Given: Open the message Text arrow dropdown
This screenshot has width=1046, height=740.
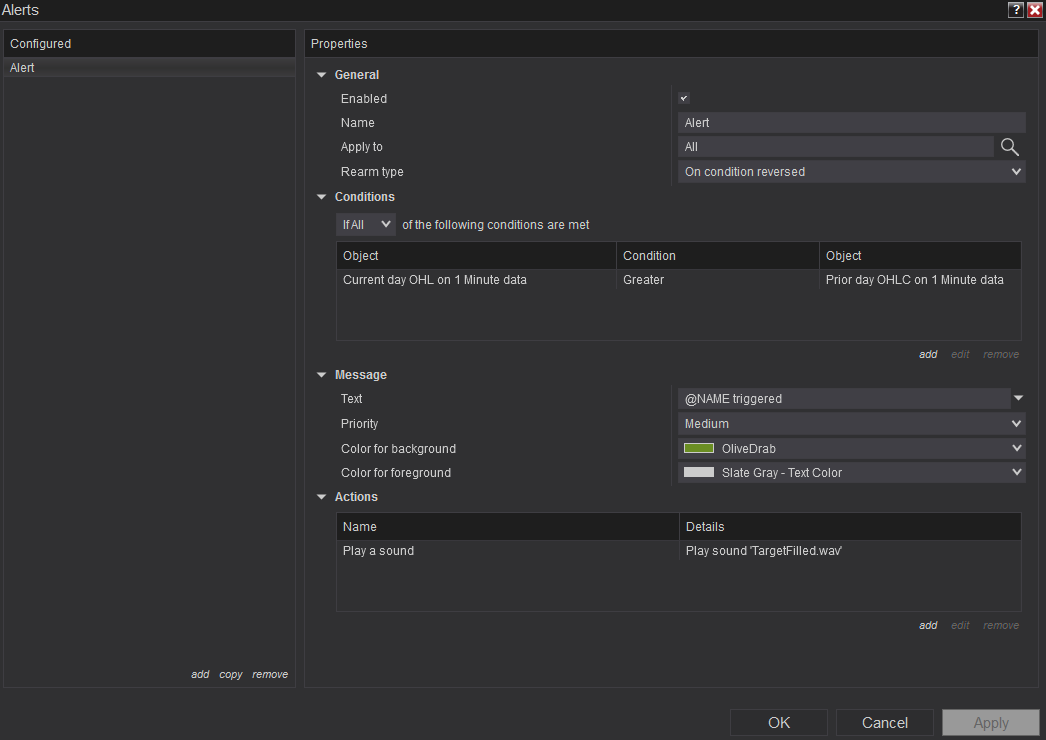Looking at the screenshot, I should [x=1018, y=398].
